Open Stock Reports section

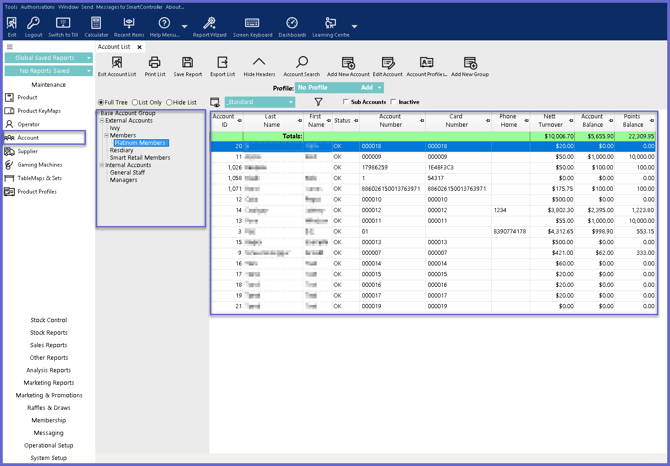49,332
